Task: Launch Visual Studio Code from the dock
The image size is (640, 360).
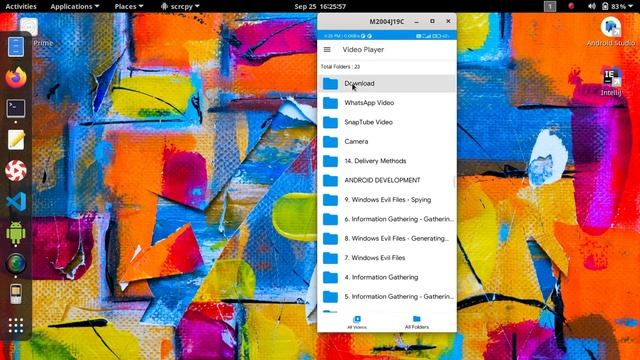Action: (16, 202)
